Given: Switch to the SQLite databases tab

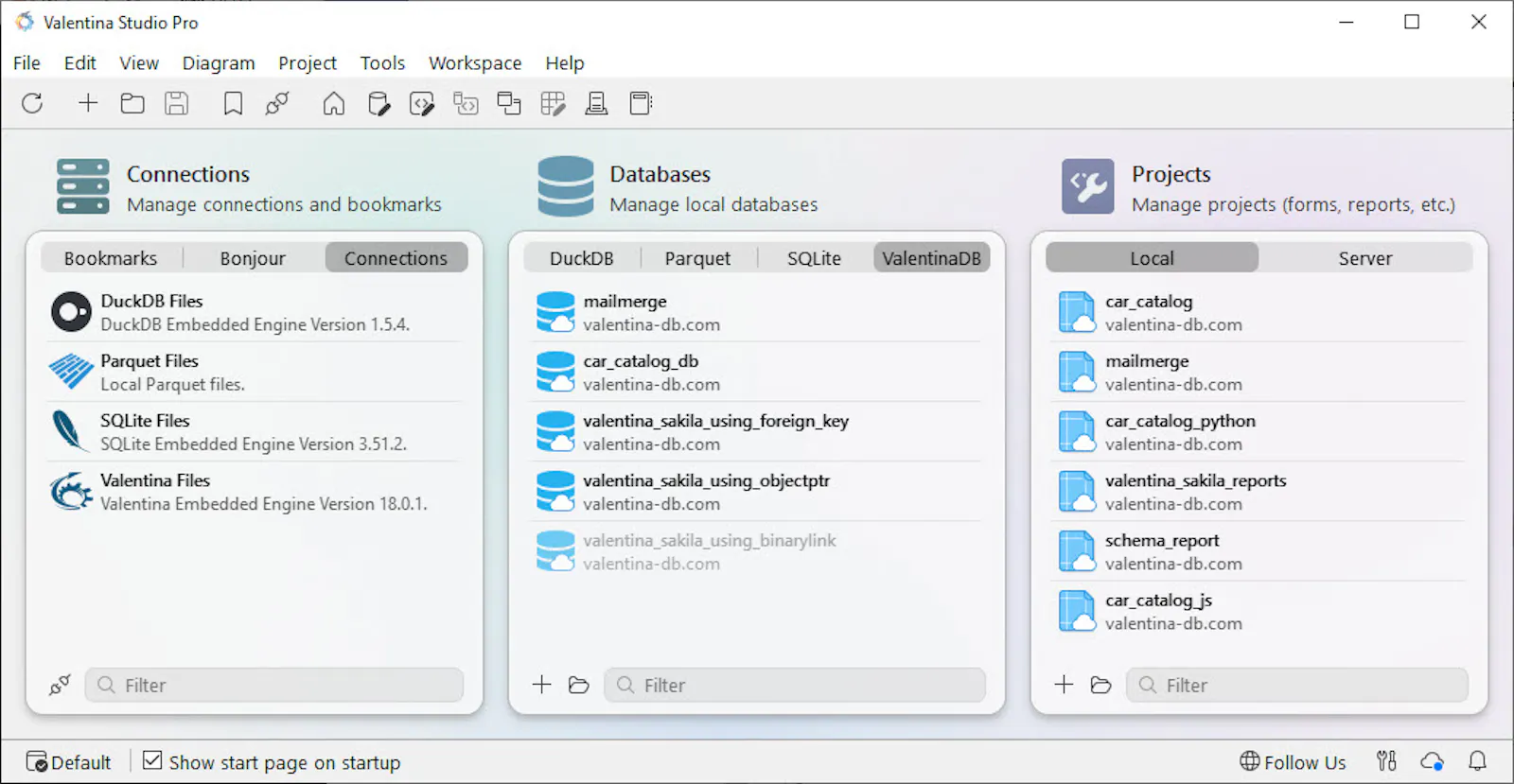Looking at the screenshot, I should coord(815,258).
